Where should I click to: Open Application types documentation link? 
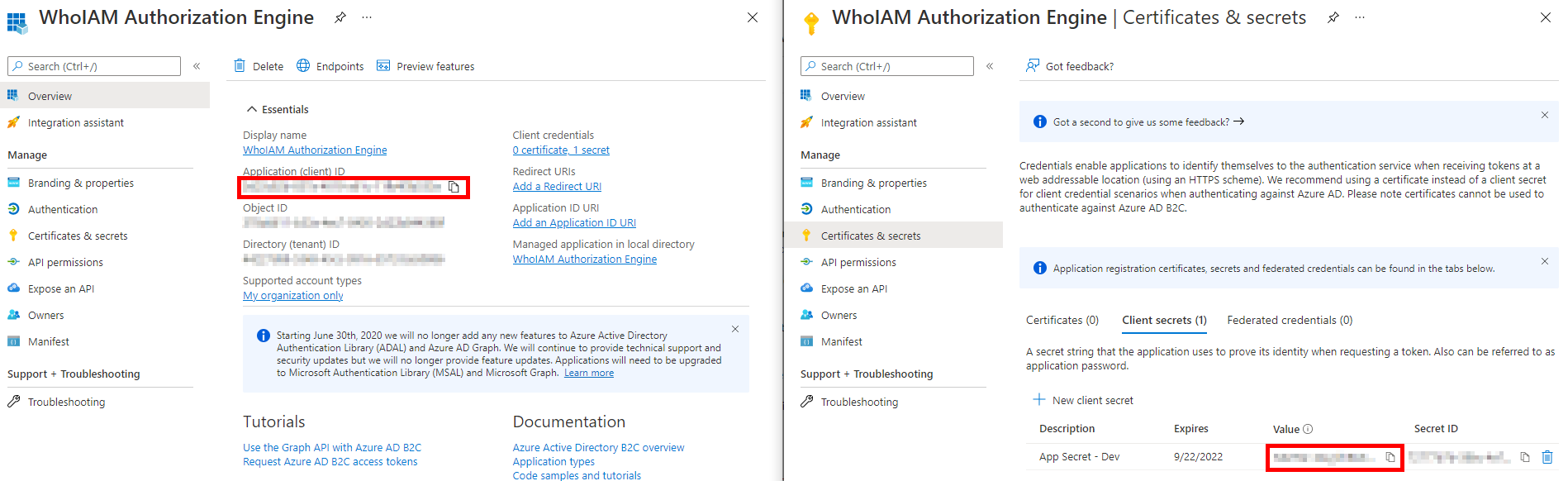tap(554, 462)
